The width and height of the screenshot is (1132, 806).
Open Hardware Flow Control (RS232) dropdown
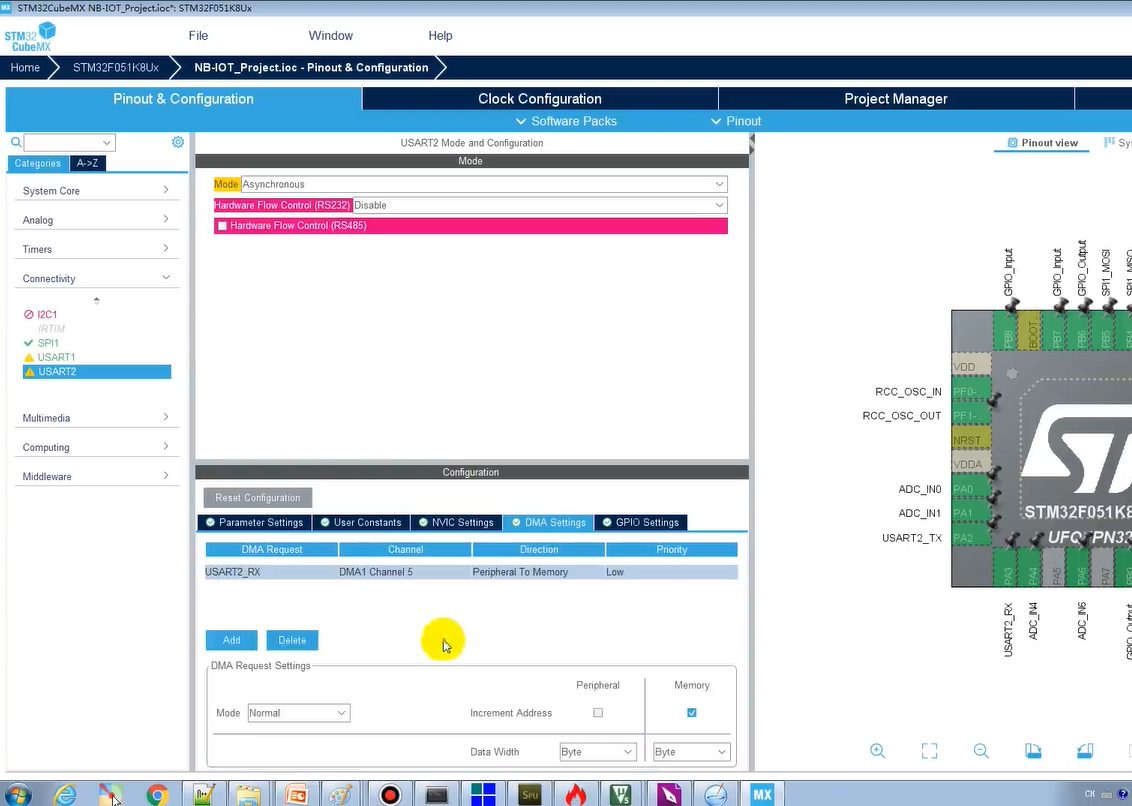click(540, 205)
